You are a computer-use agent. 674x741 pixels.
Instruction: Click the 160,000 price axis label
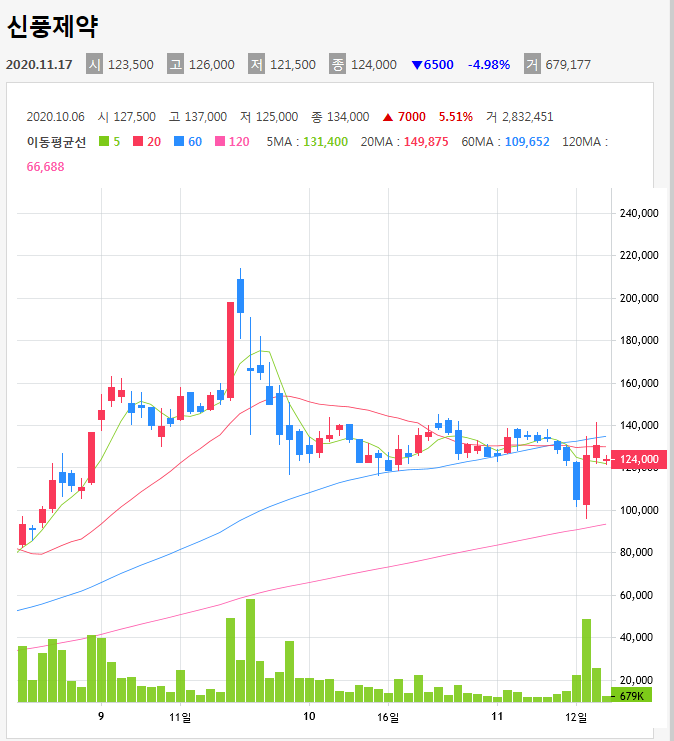pos(639,383)
